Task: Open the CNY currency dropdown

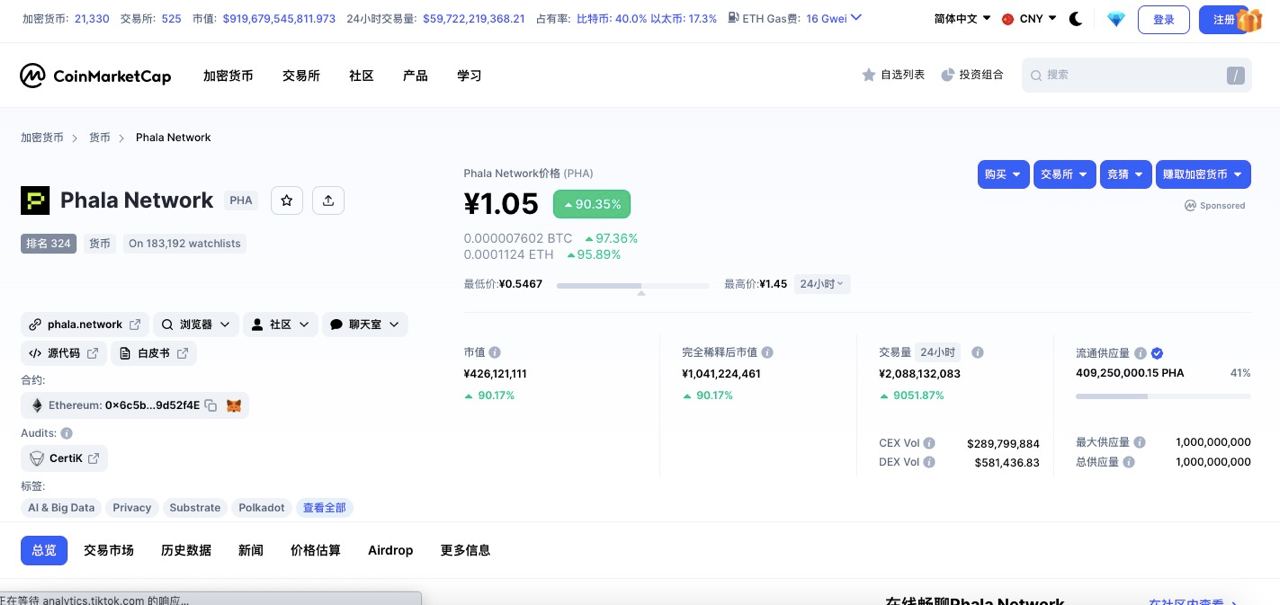Action: [1029, 19]
